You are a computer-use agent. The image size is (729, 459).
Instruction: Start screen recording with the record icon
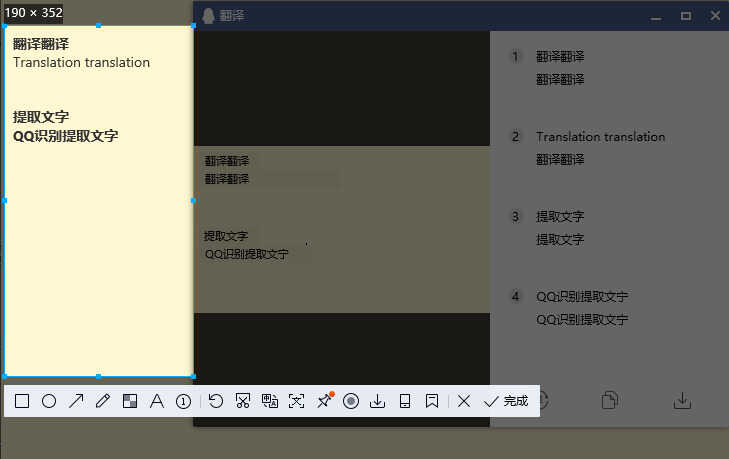351,401
